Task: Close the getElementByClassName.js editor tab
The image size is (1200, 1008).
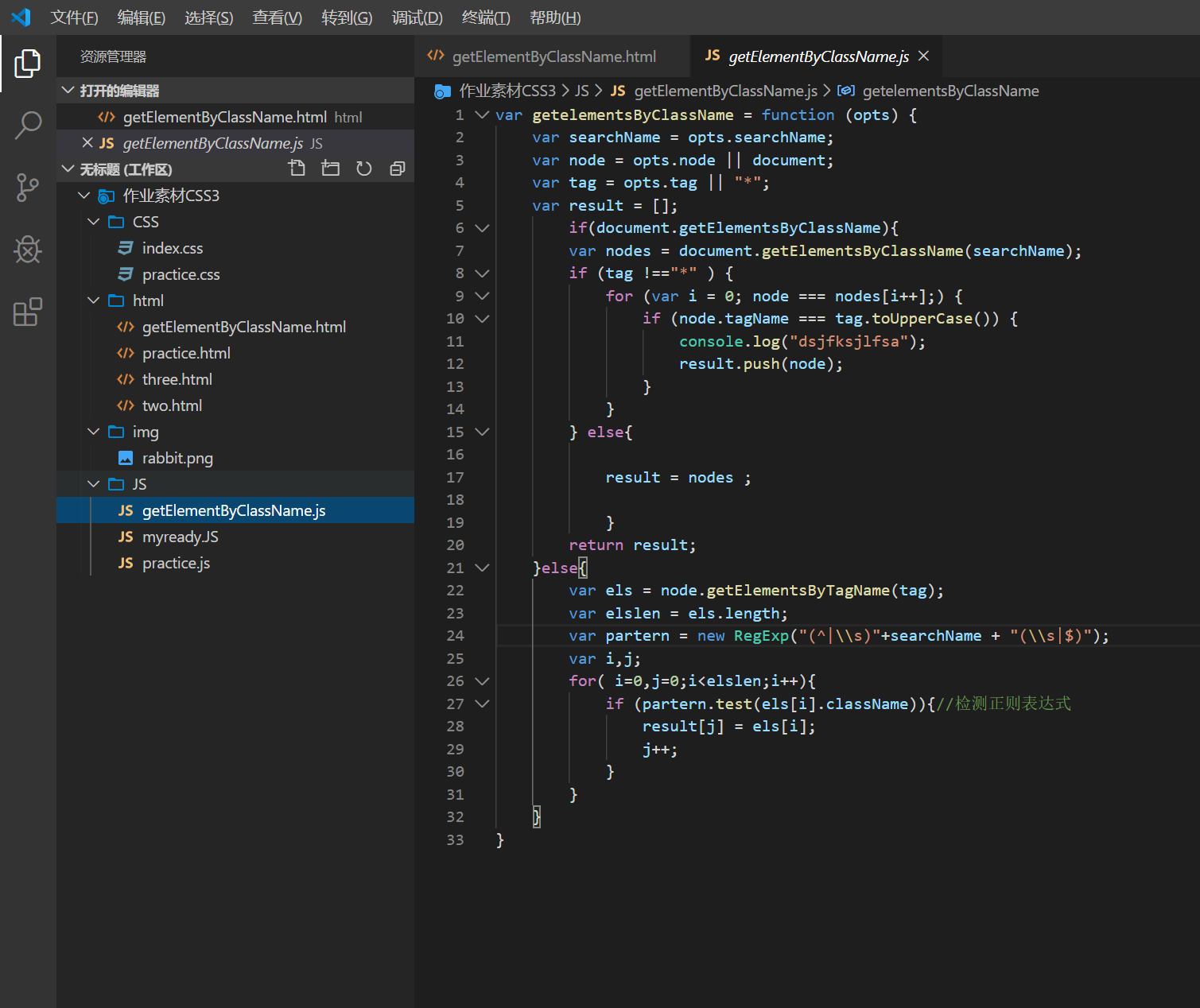Action: click(923, 56)
